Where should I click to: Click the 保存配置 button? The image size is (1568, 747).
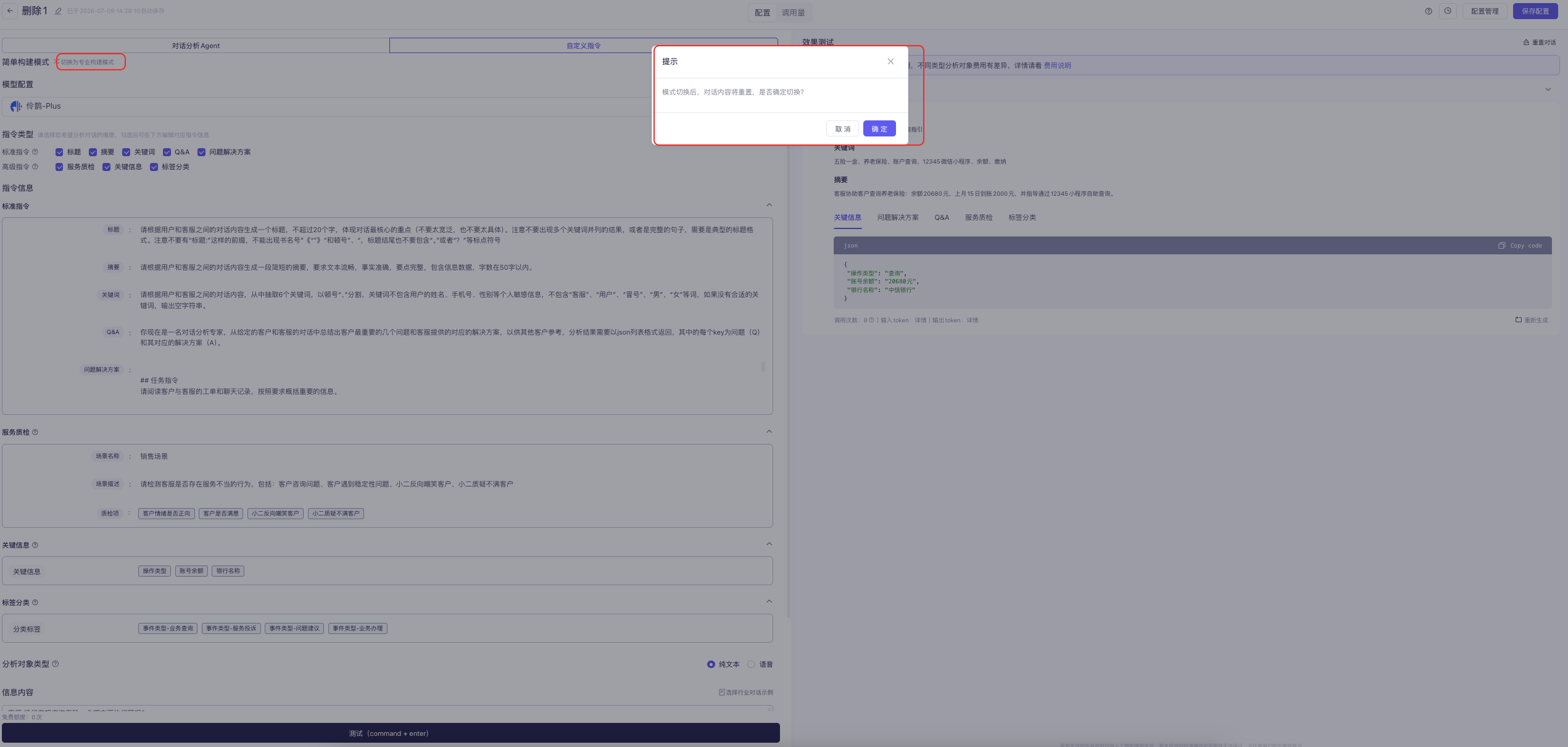pos(1535,11)
